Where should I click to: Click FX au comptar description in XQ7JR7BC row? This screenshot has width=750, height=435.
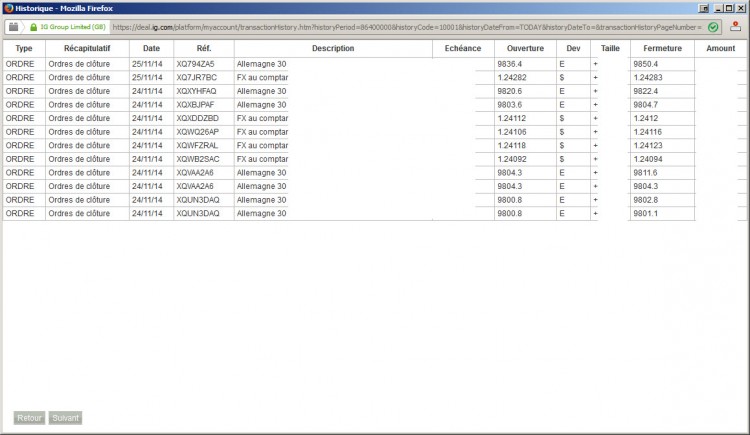262,78
